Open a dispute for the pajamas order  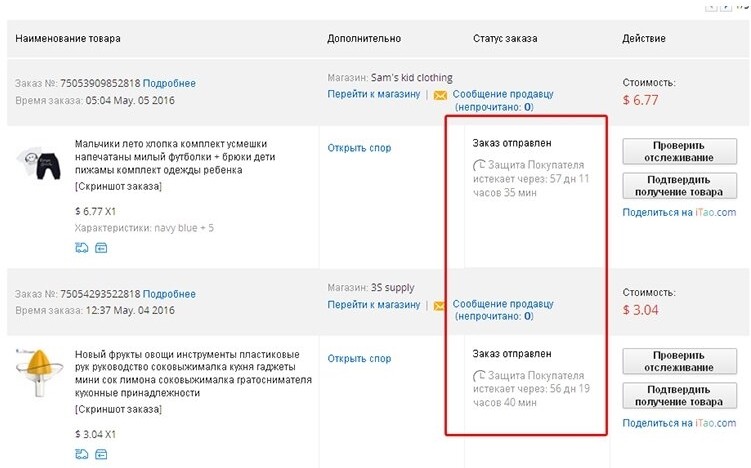coord(359,148)
